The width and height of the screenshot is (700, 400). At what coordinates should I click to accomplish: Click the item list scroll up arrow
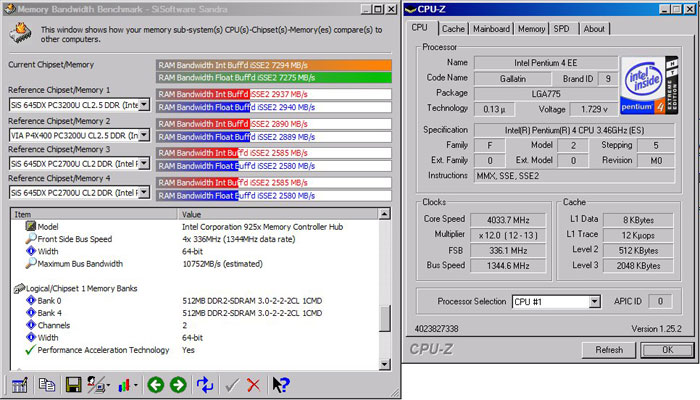pyautogui.click(x=384, y=214)
